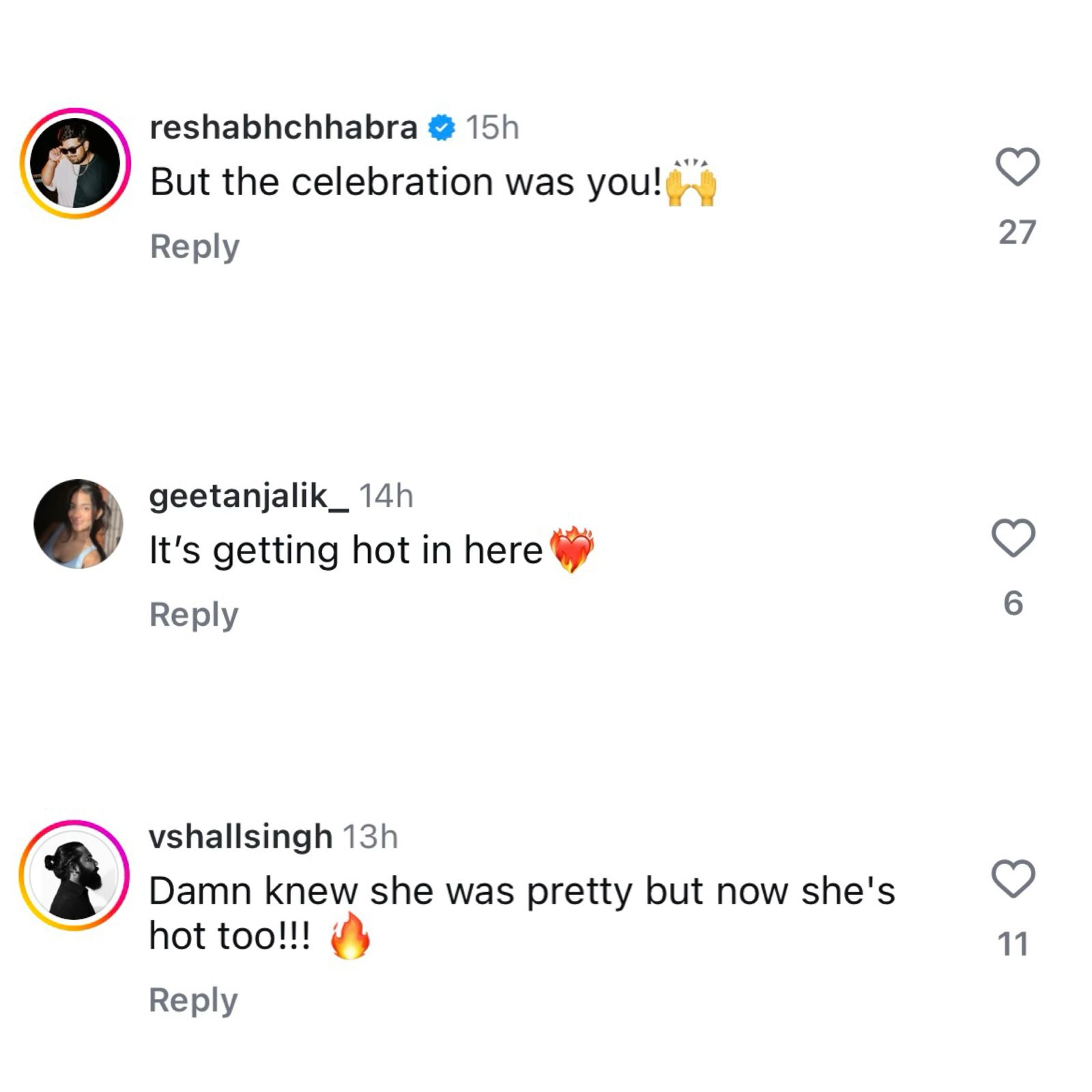The width and height of the screenshot is (1092, 1092).
Task: Reply to the "It's getting hot in here" comment
Action: (194, 615)
